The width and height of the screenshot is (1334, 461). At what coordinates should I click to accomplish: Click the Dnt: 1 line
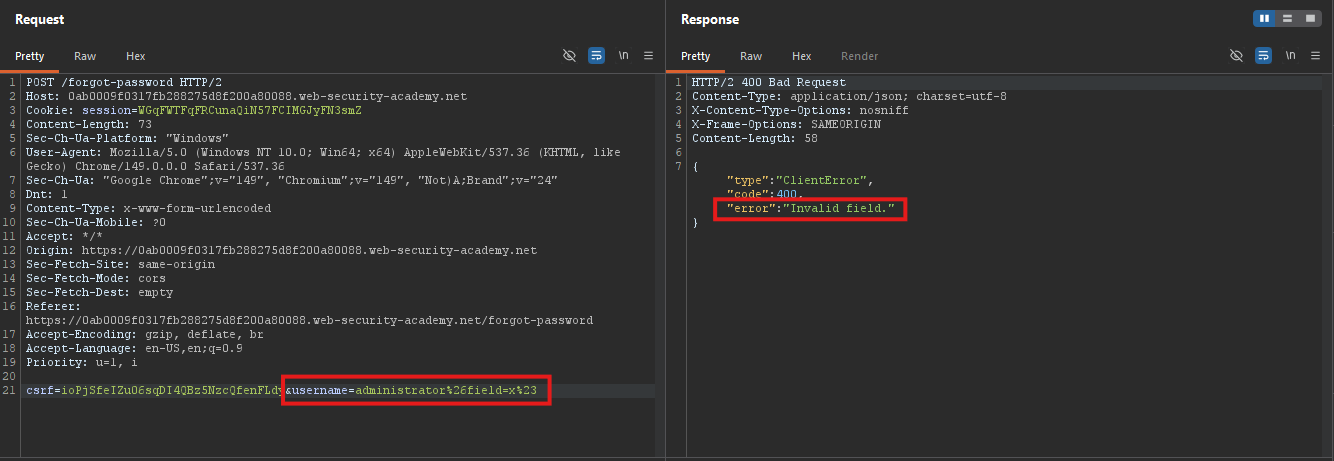[x=47, y=195]
